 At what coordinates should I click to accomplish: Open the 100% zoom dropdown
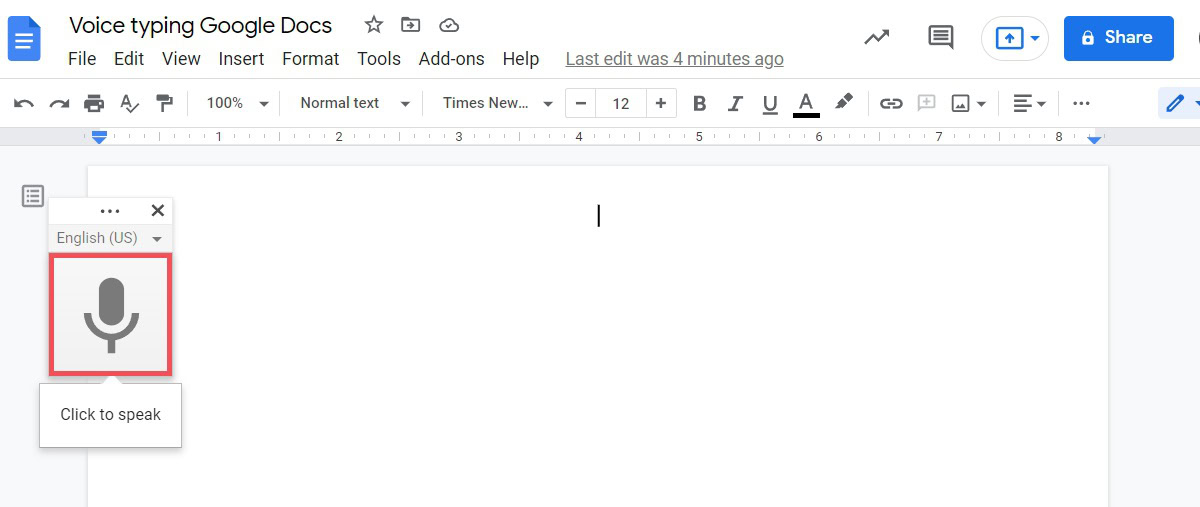point(237,103)
